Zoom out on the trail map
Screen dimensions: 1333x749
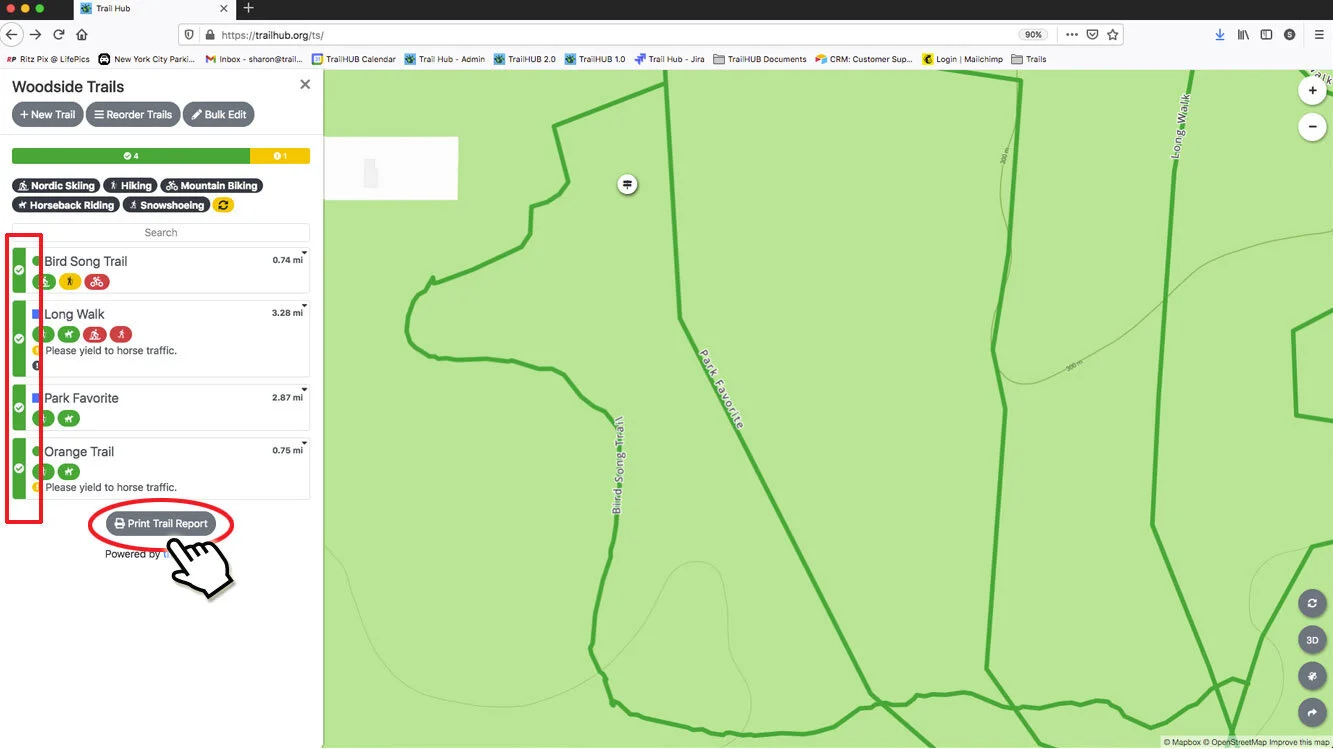point(1312,127)
